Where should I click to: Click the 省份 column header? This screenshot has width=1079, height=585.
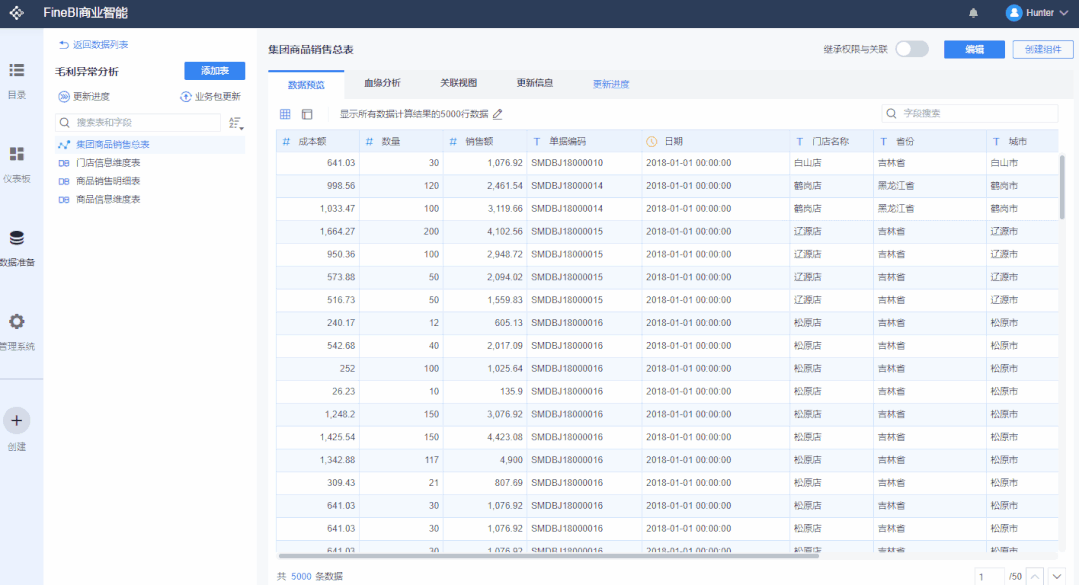[930, 141]
